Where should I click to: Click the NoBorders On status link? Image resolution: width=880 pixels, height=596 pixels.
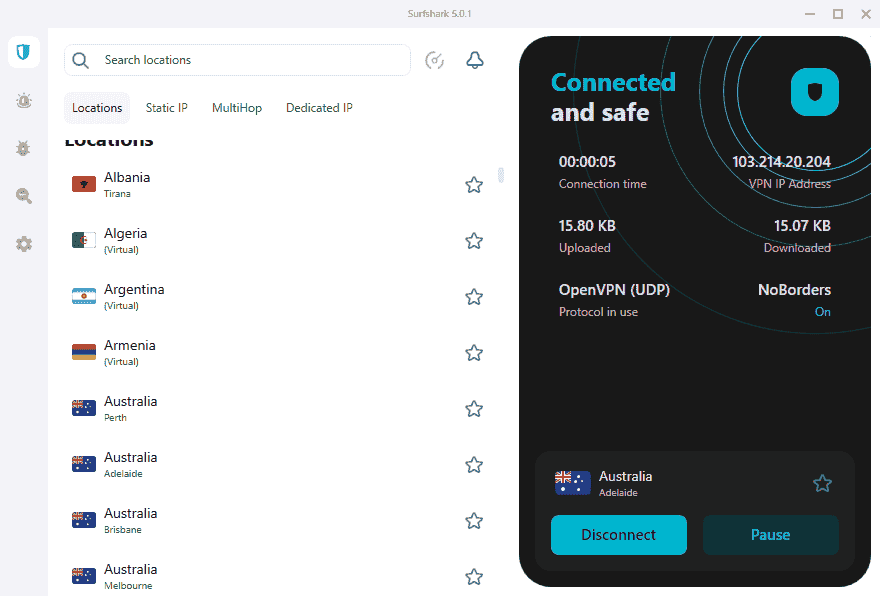823,312
